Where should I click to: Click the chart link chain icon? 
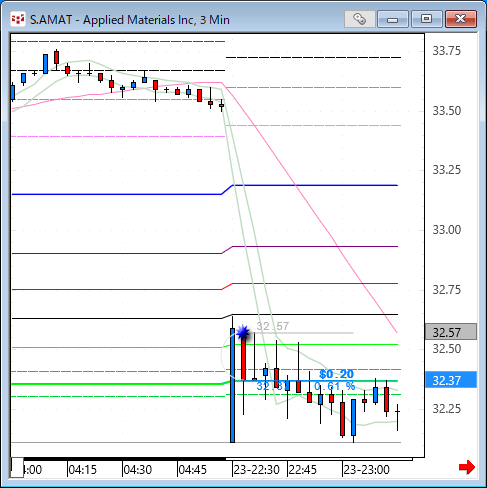point(360,19)
